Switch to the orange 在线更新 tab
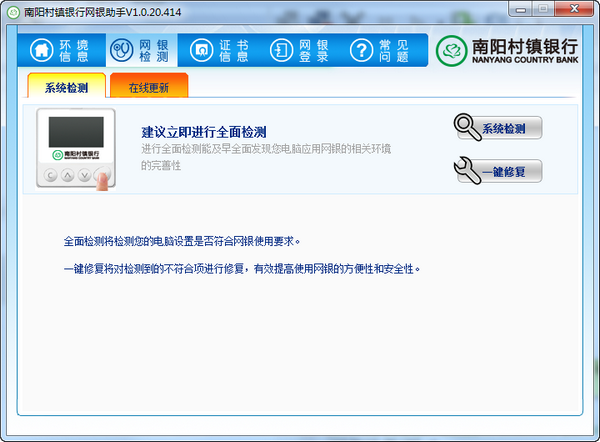 click(x=148, y=87)
